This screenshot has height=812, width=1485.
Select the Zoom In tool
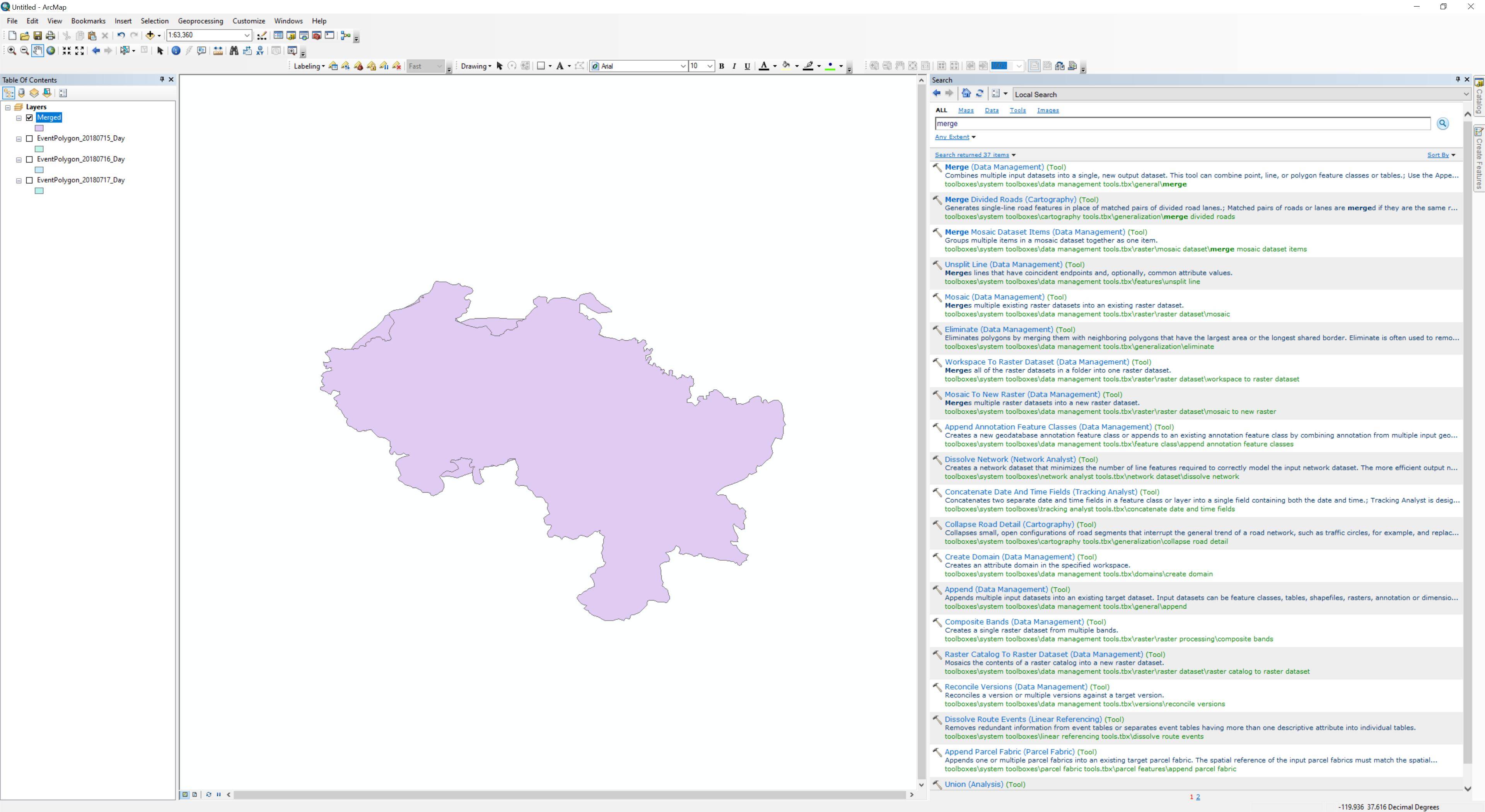12,51
